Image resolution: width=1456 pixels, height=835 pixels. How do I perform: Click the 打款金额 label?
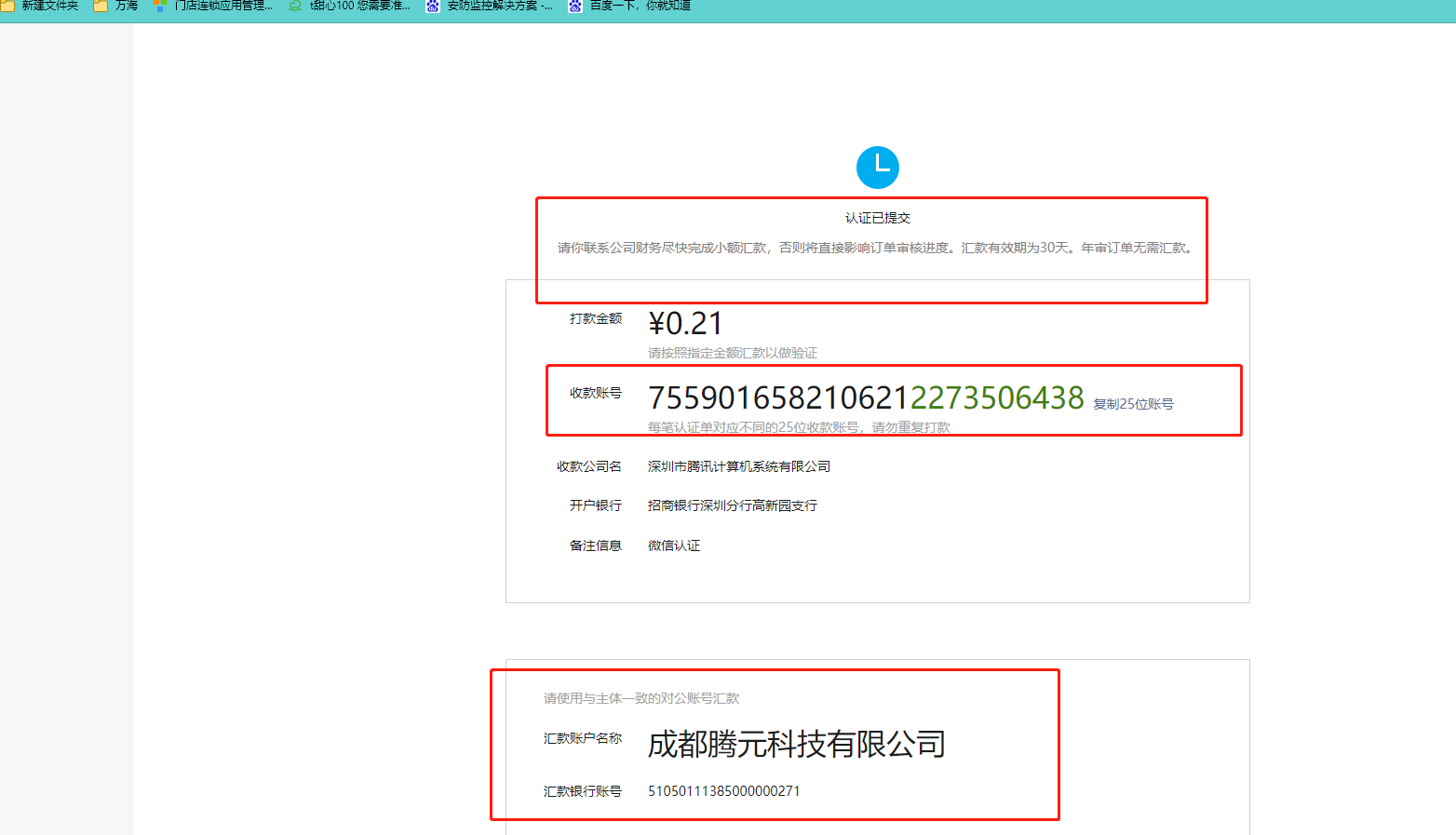pos(596,318)
